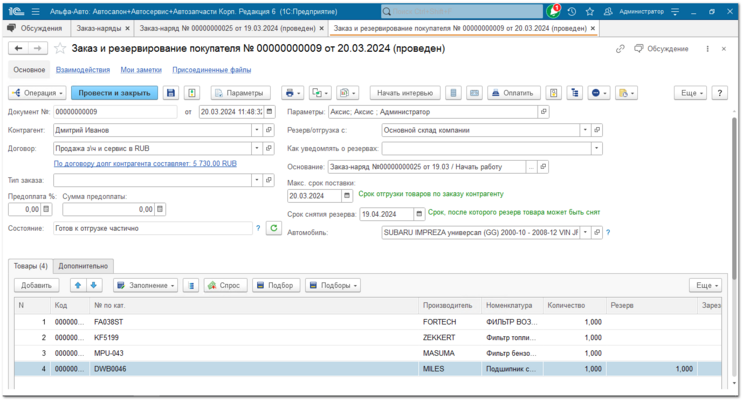743x401 pixels.
Task: Open Автомобиль card via open icon
Action: tap(597, 232)
